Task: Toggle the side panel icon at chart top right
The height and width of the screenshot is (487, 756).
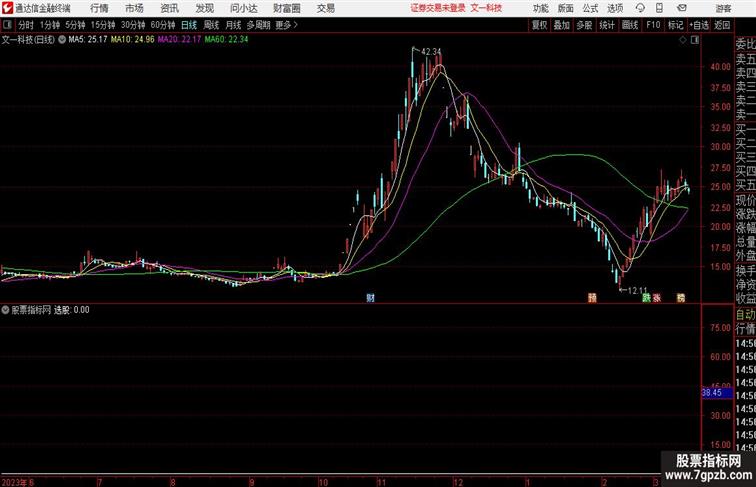Action: pos(695,40)
